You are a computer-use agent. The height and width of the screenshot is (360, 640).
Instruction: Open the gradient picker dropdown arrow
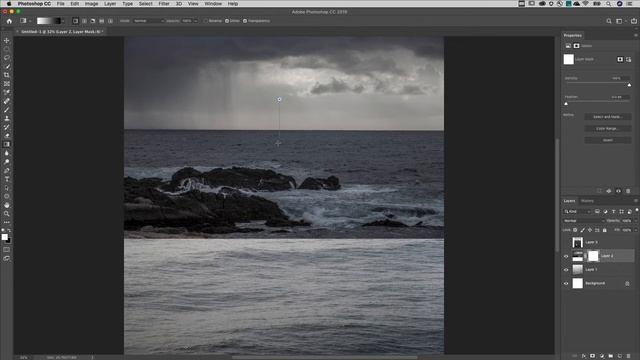pos(63,21)
